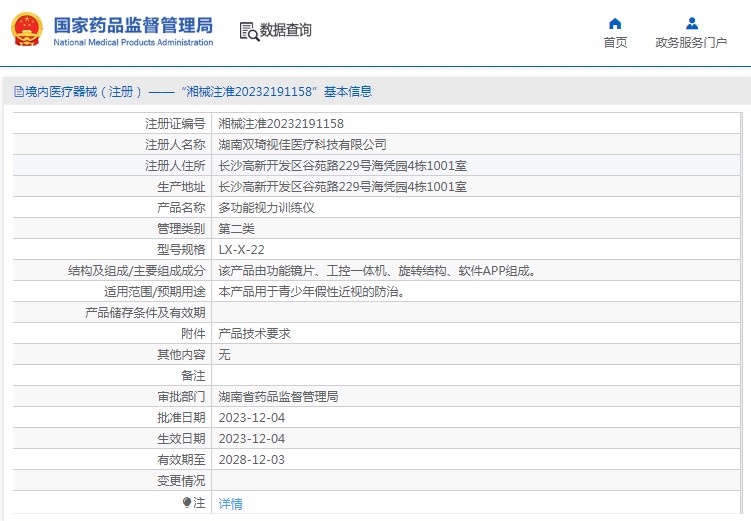Click the 国家药品监督管理局 title text
Image resolution: width=751 pixels, height=521 pixels.
[x=133, y=25]
